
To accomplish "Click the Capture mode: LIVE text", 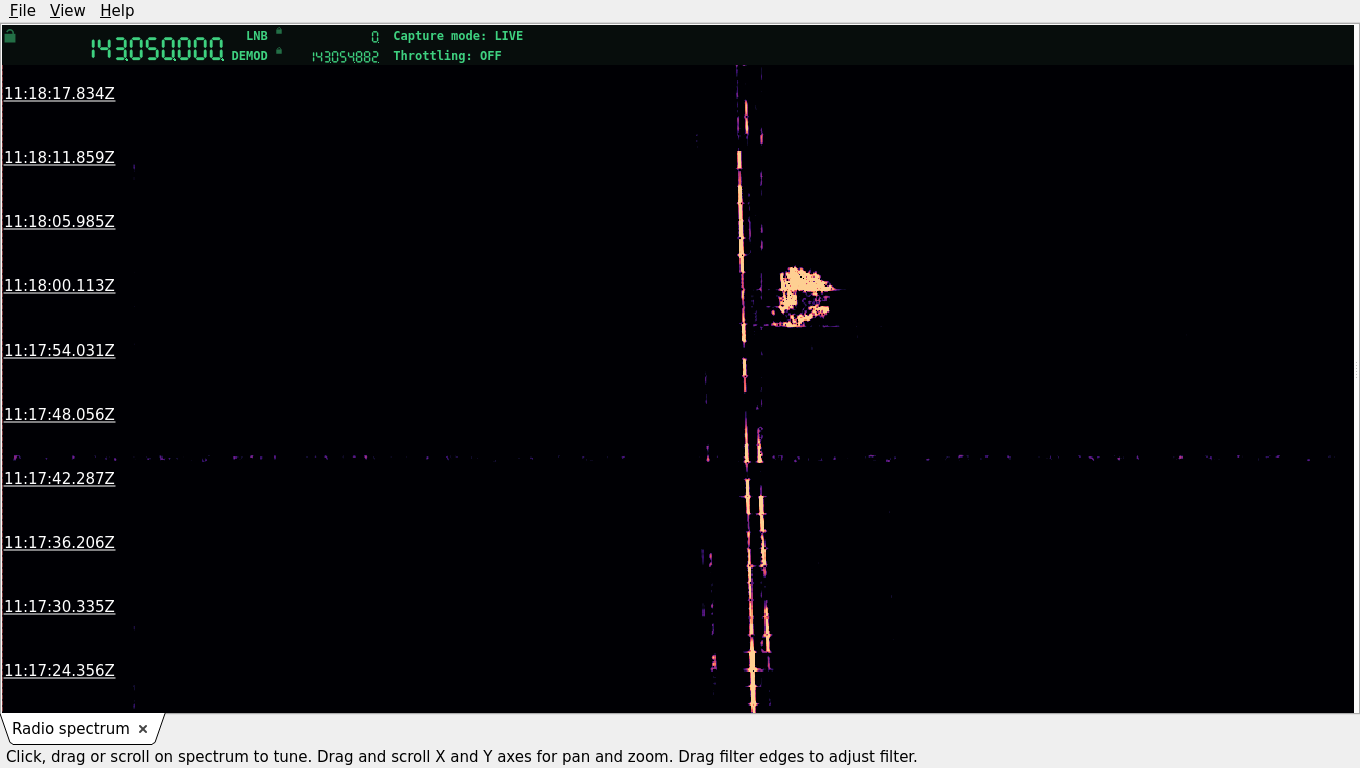I will (458, 36).
